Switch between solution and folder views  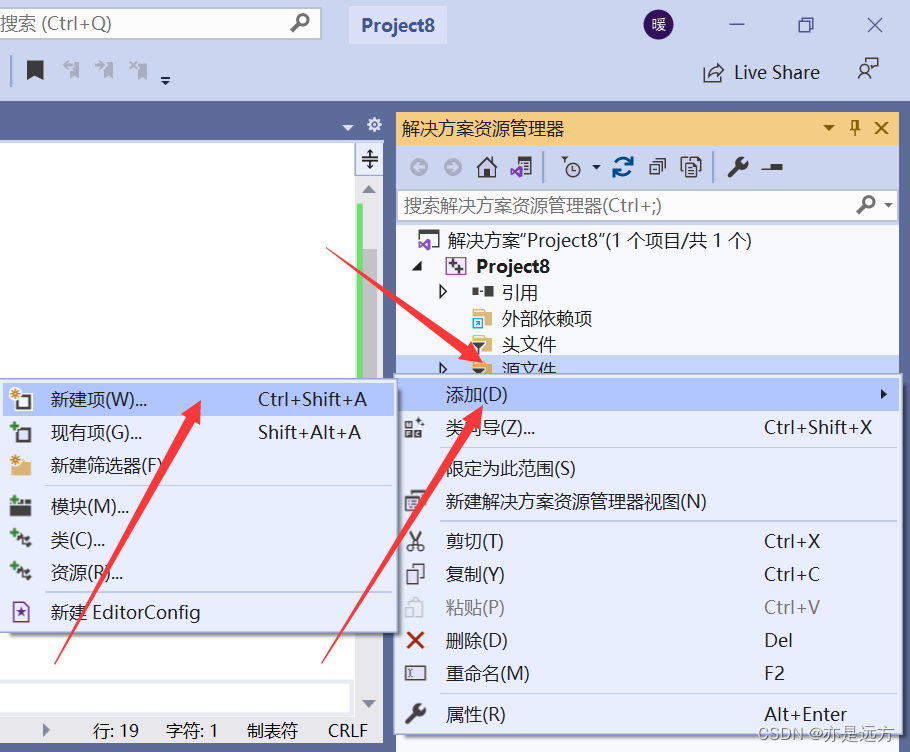(521, 167)
